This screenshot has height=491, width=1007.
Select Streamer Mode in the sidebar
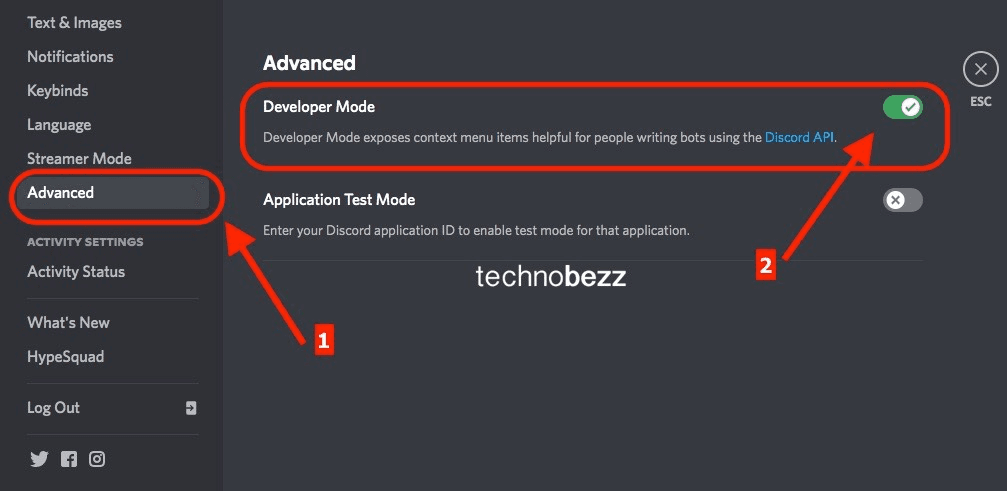click(79, 158)
